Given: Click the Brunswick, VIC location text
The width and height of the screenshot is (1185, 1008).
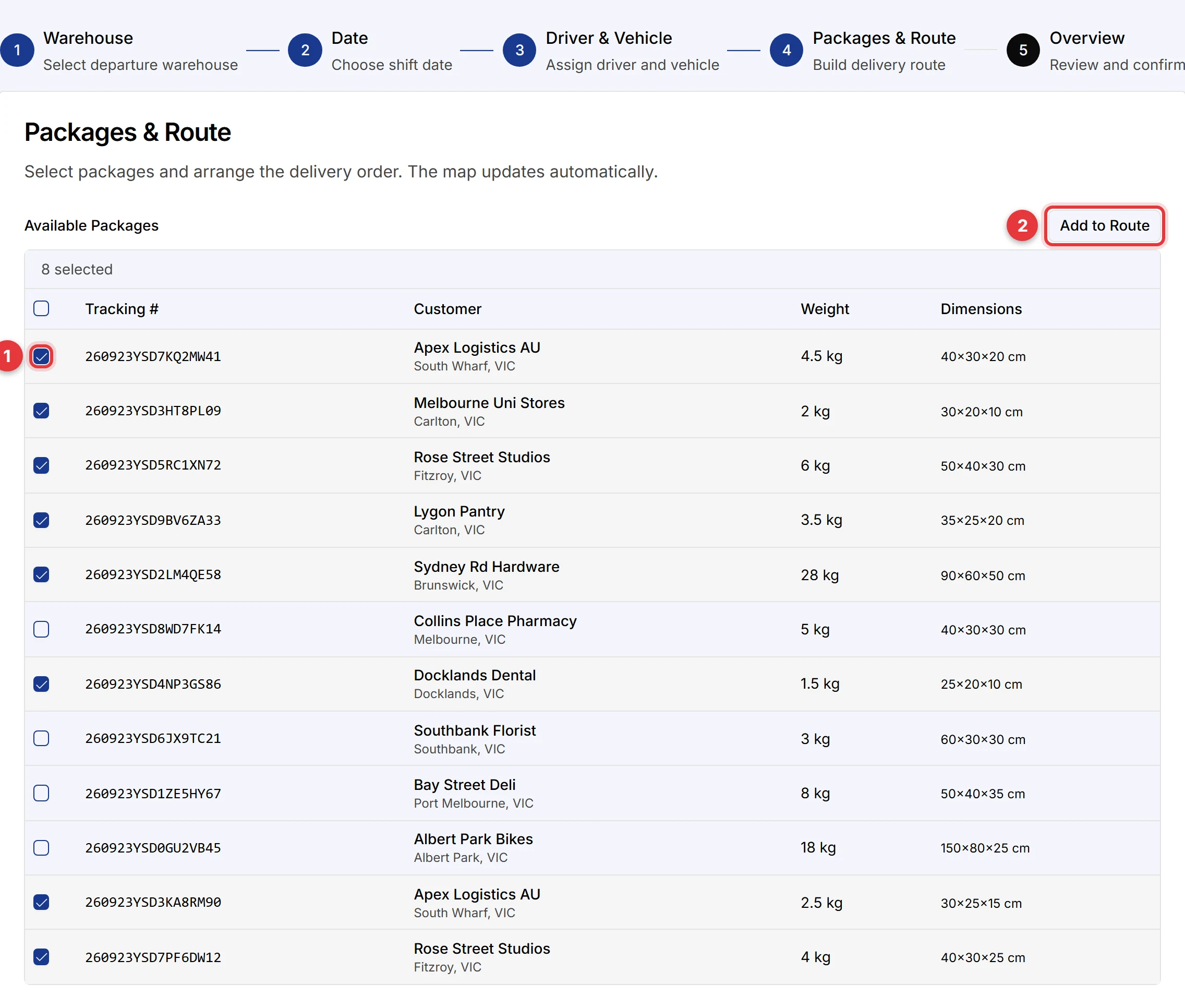Looking at the screenshot, I should tap(458, 586).
